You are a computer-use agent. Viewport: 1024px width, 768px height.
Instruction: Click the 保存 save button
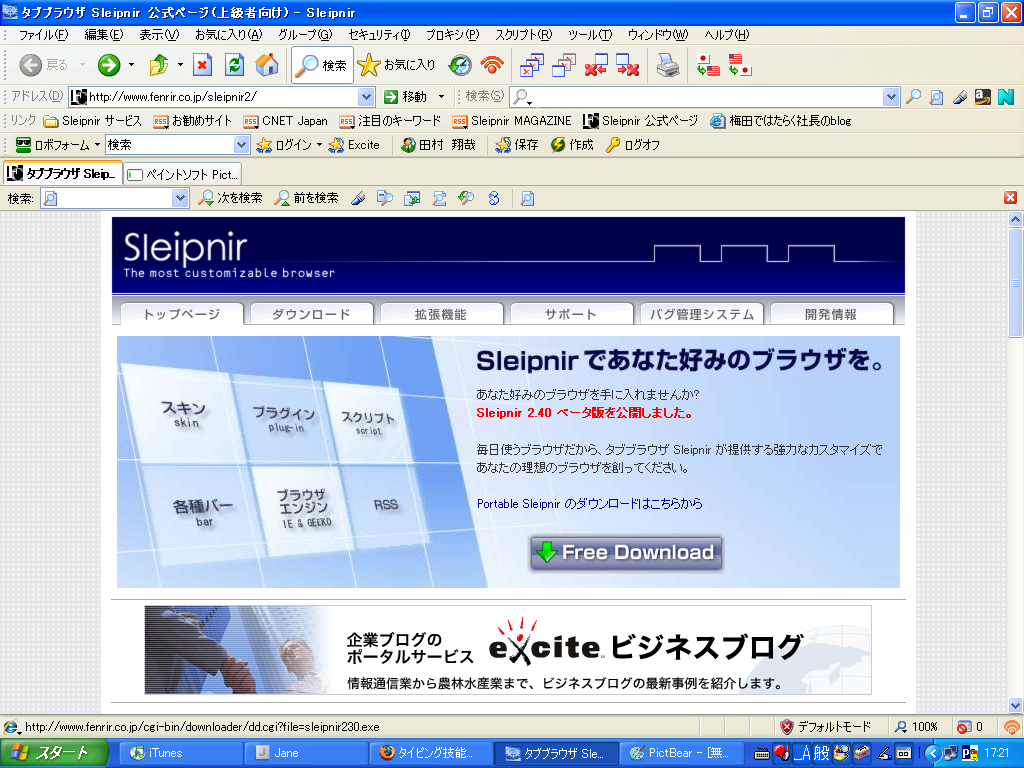[517, 145]
